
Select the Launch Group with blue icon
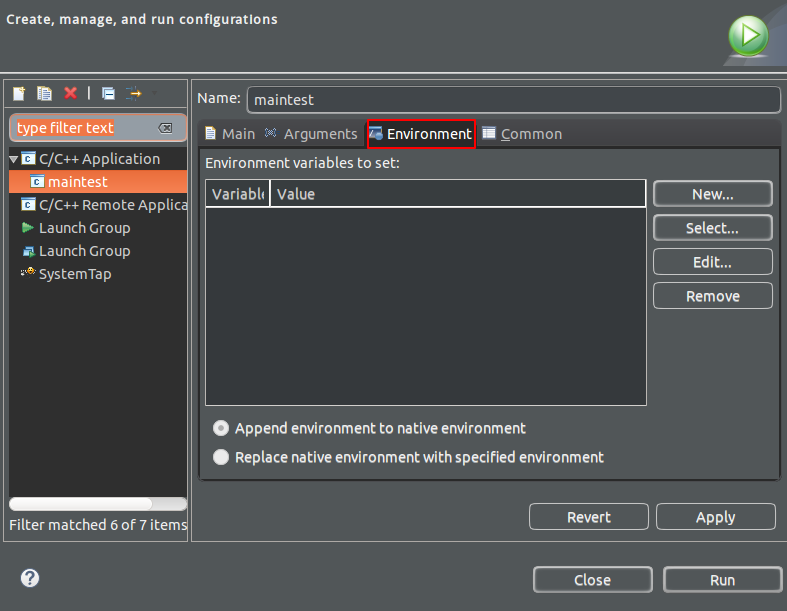pos(84,251)
